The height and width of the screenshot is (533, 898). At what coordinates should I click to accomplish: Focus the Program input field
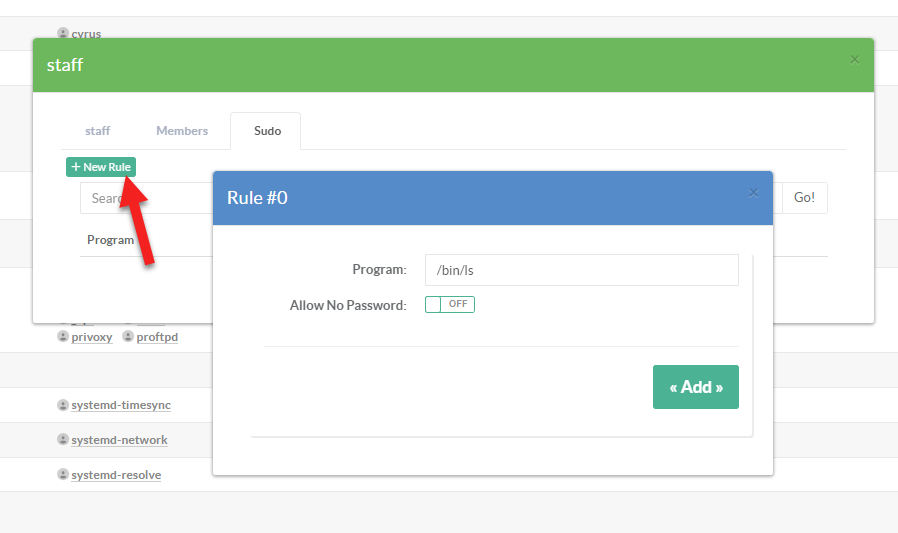tap(581, 270)
